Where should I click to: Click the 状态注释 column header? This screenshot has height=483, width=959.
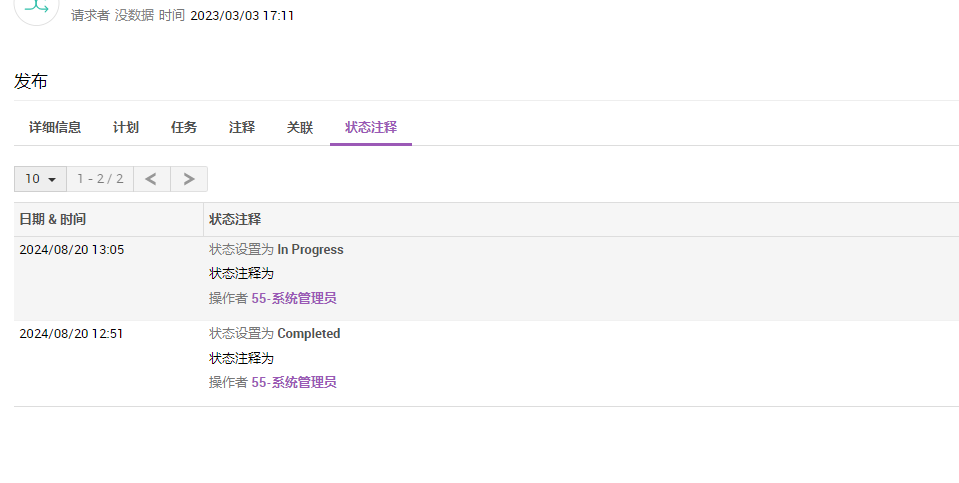click(x=235, y=219)
